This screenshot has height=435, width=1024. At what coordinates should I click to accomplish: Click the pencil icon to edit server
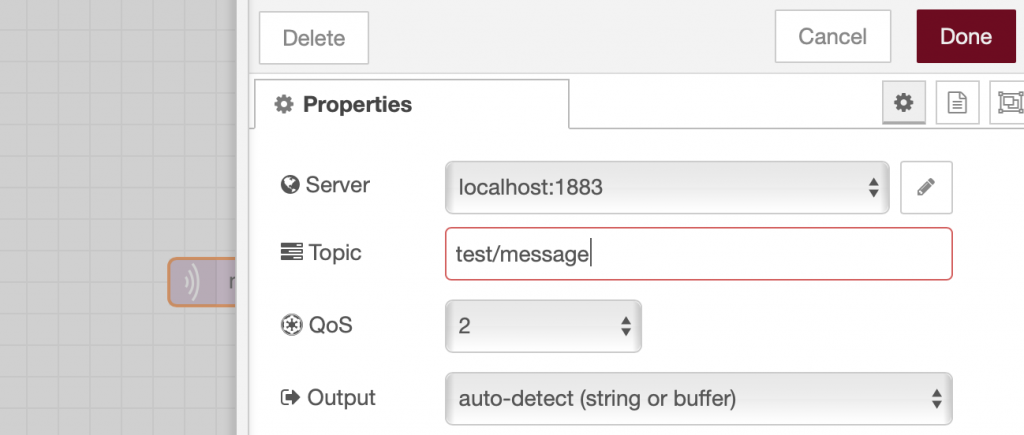click(926, 187)
